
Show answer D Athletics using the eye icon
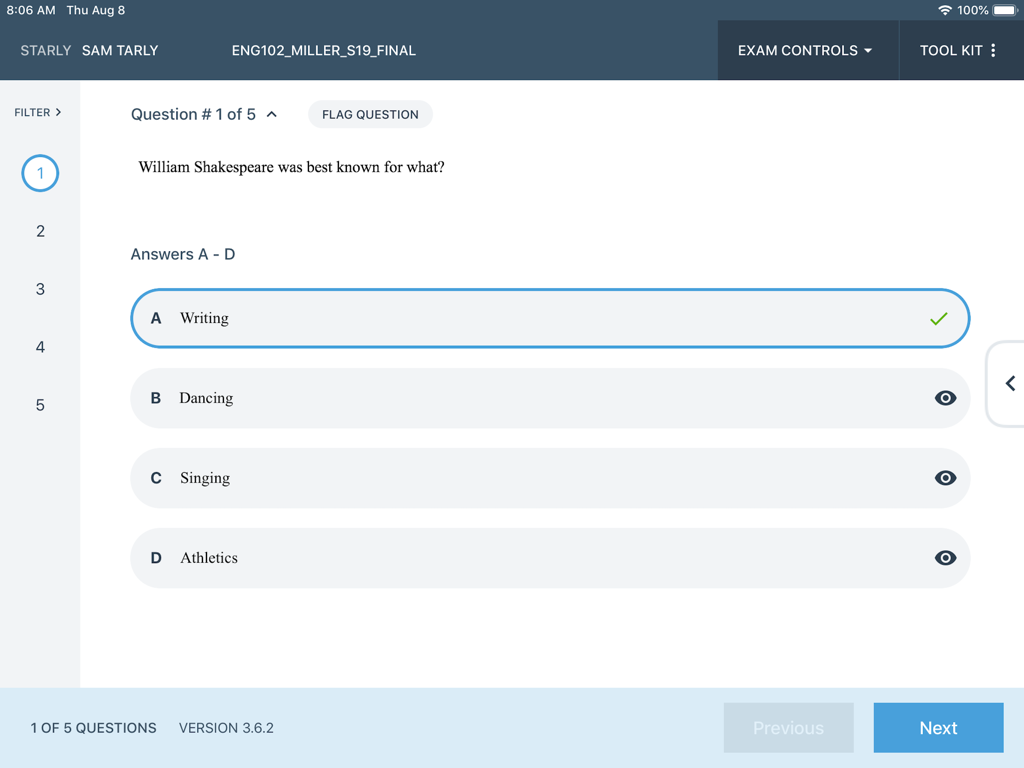pyautogui.click(x=945, y=558)
